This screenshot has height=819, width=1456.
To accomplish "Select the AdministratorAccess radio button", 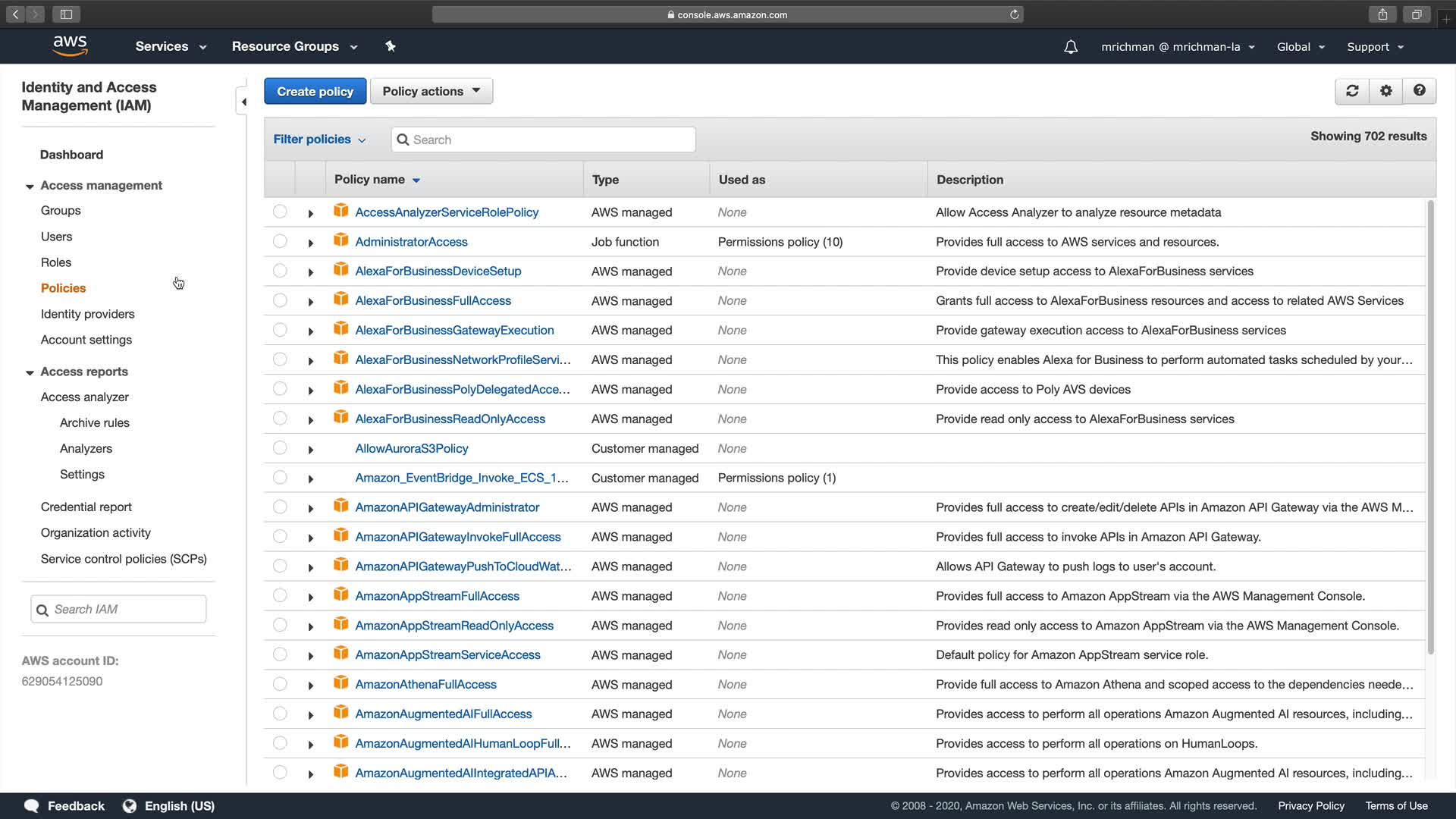I will [x=280, y=241].
